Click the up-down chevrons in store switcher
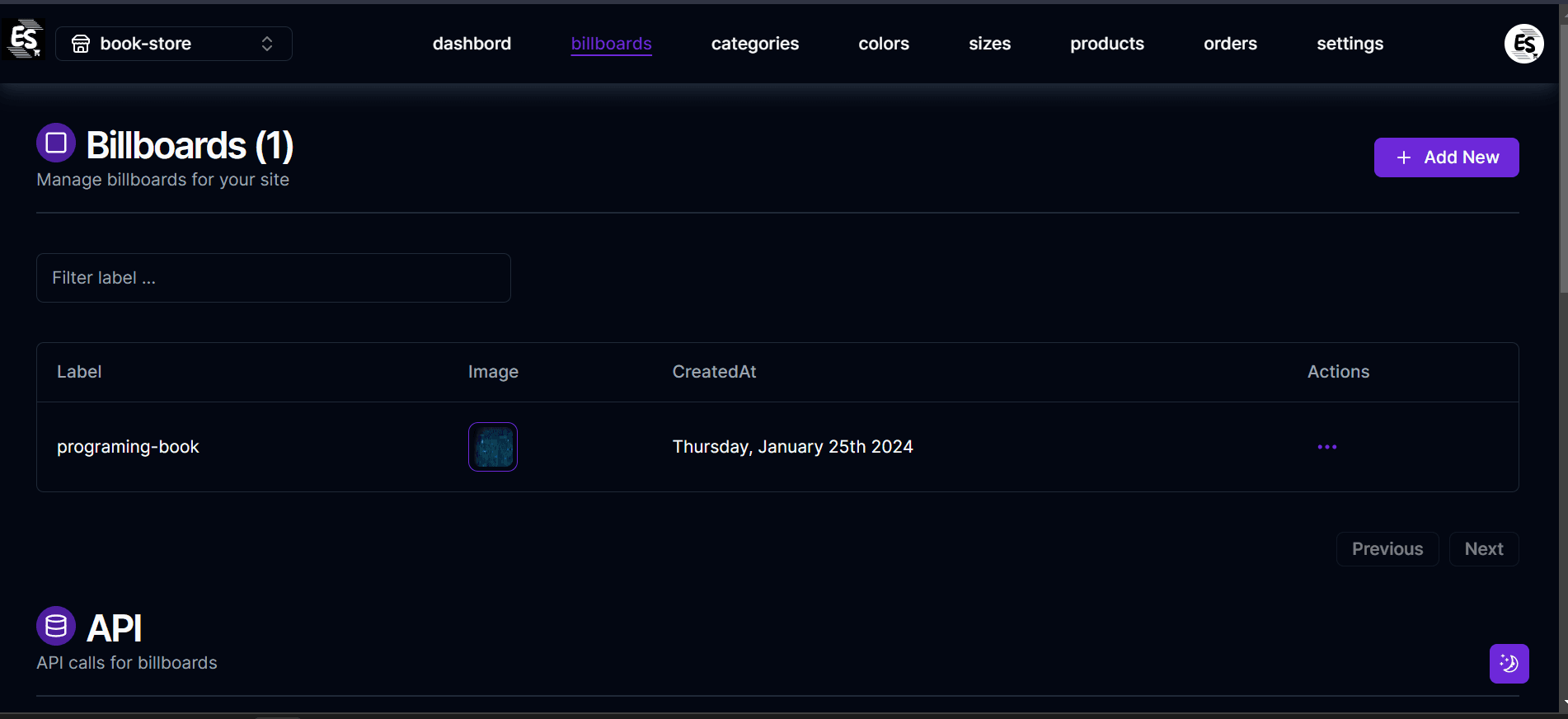This screenshot has width=1568, height=719. coord(267,44)
